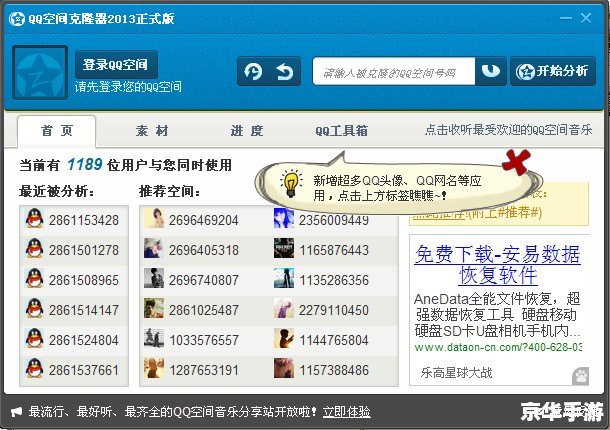Switch to the 进度 tab
610x430 pixels.
pos(247,131)
